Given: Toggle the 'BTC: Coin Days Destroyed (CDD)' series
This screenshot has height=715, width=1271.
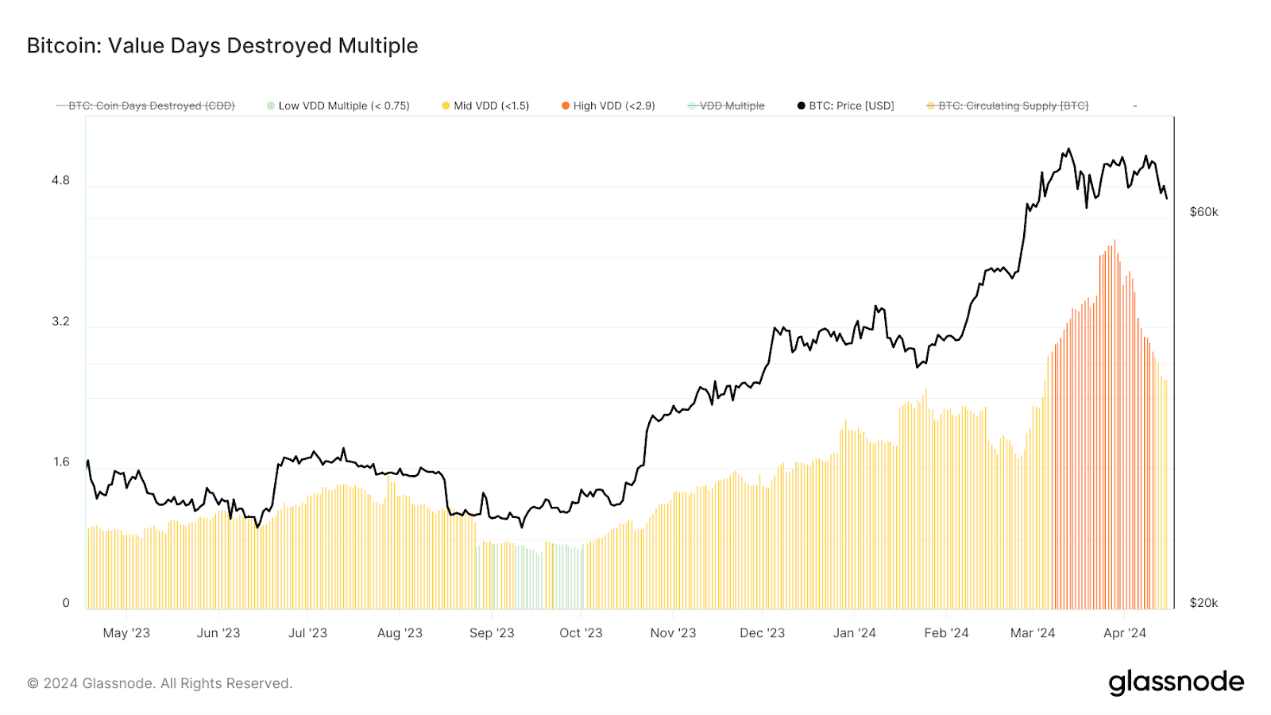Looking at the screenshot, I should (x=152, y=105).
